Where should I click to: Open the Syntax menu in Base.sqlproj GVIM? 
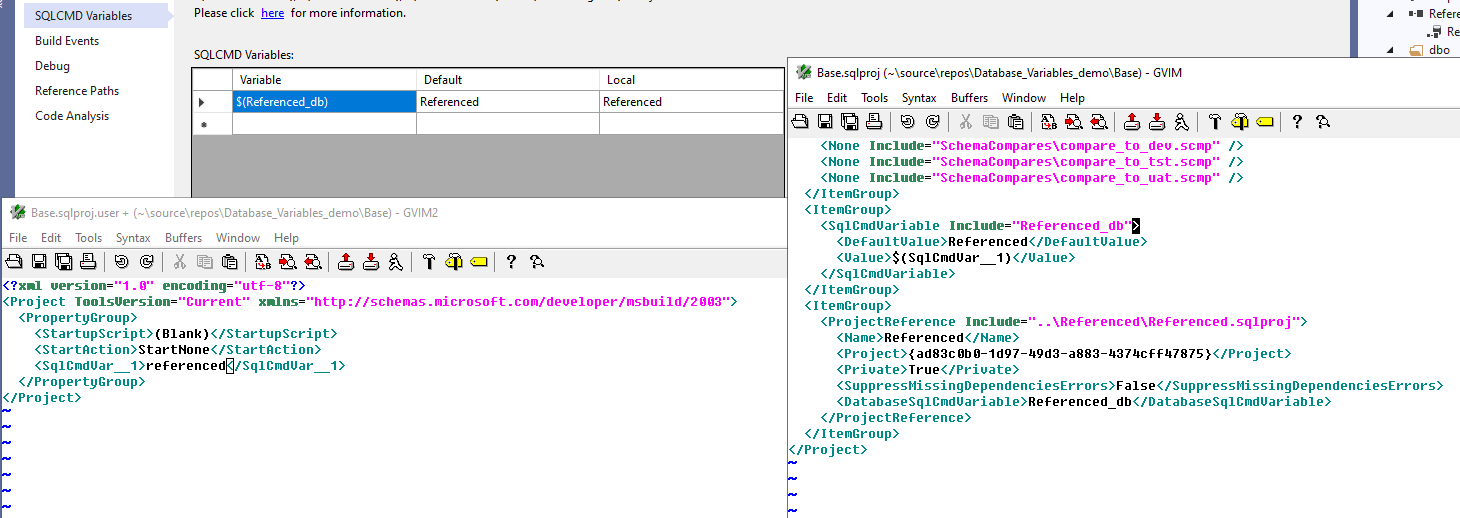coord(919,98)
